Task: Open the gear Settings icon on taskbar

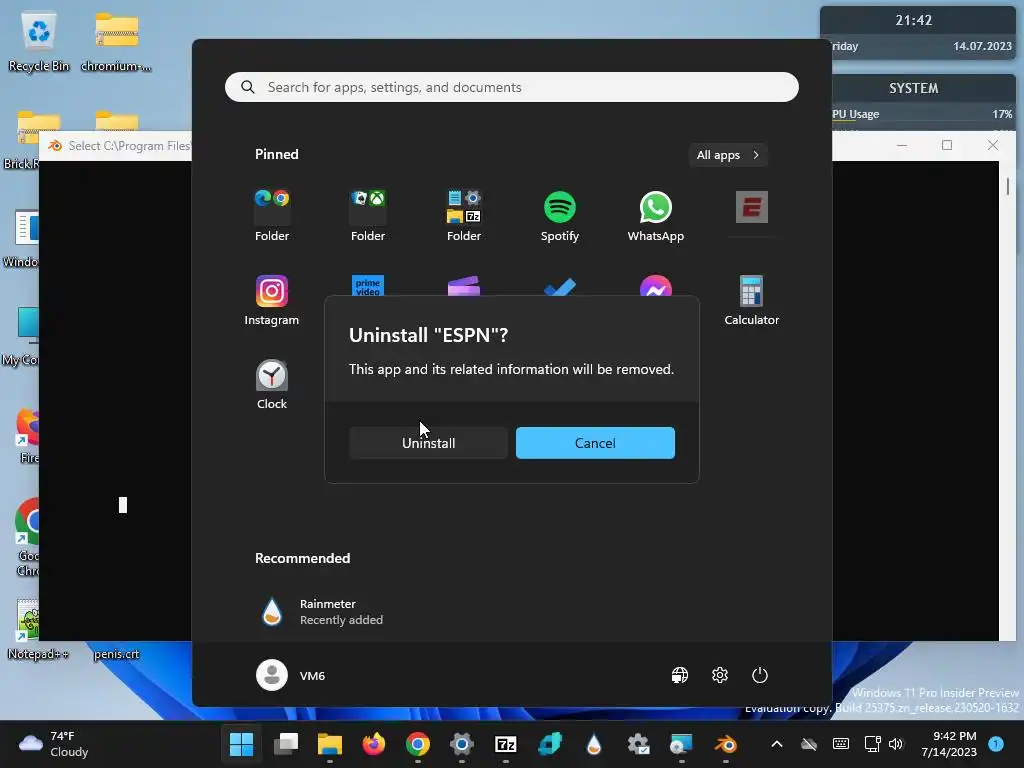Action: 638,744
